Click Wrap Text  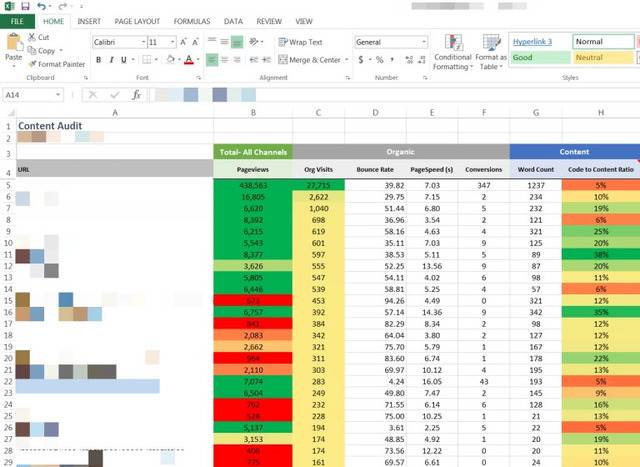[300, 42]
